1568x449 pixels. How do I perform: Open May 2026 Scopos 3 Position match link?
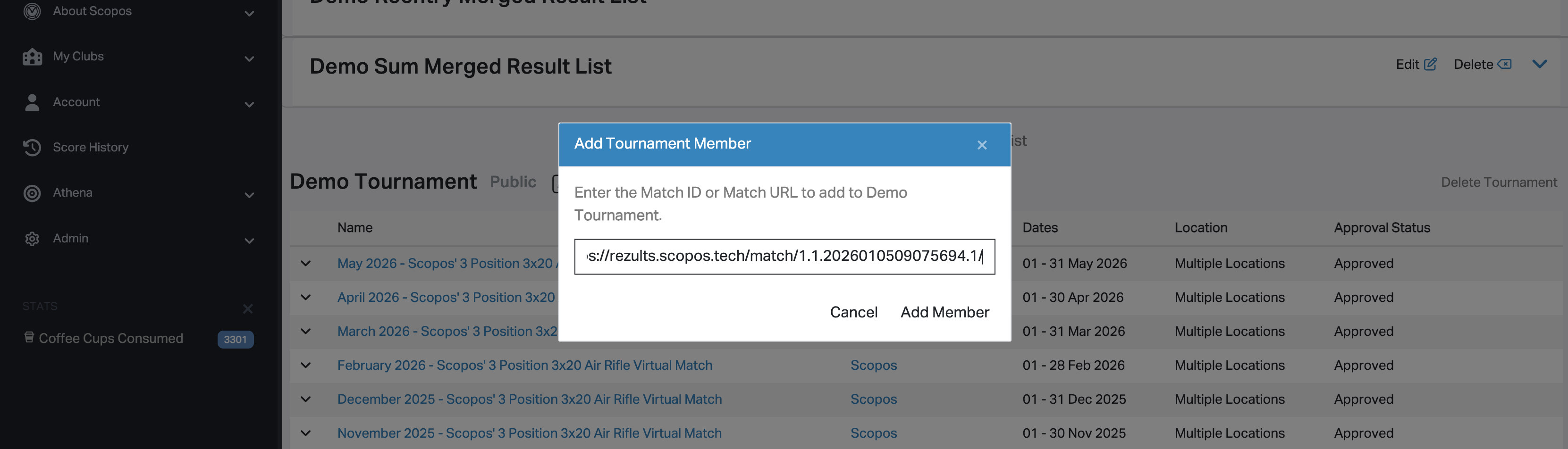[447, 264]
